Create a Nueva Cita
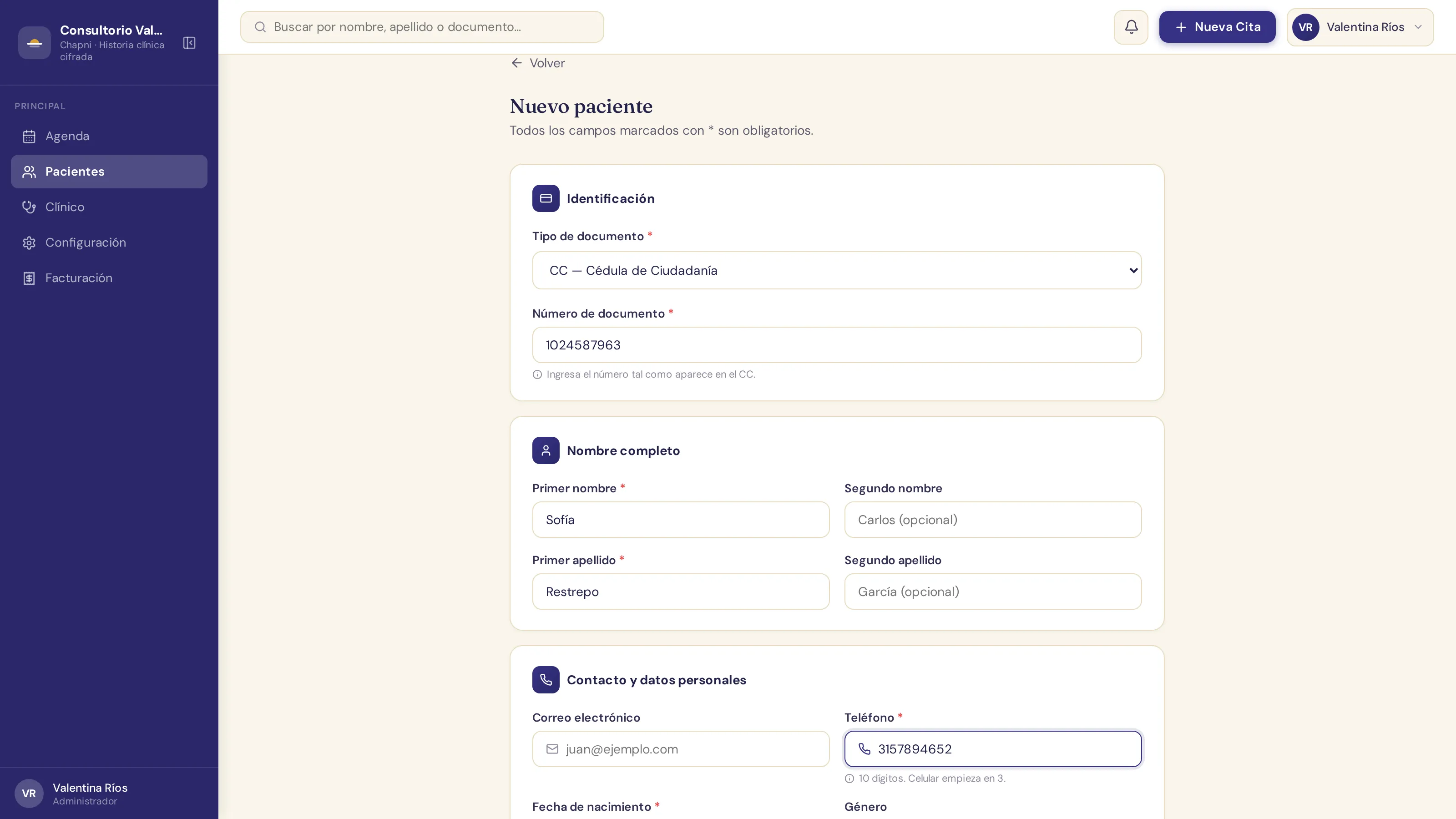This screenshot has width=1456, height=819. tap(1217, 27)
